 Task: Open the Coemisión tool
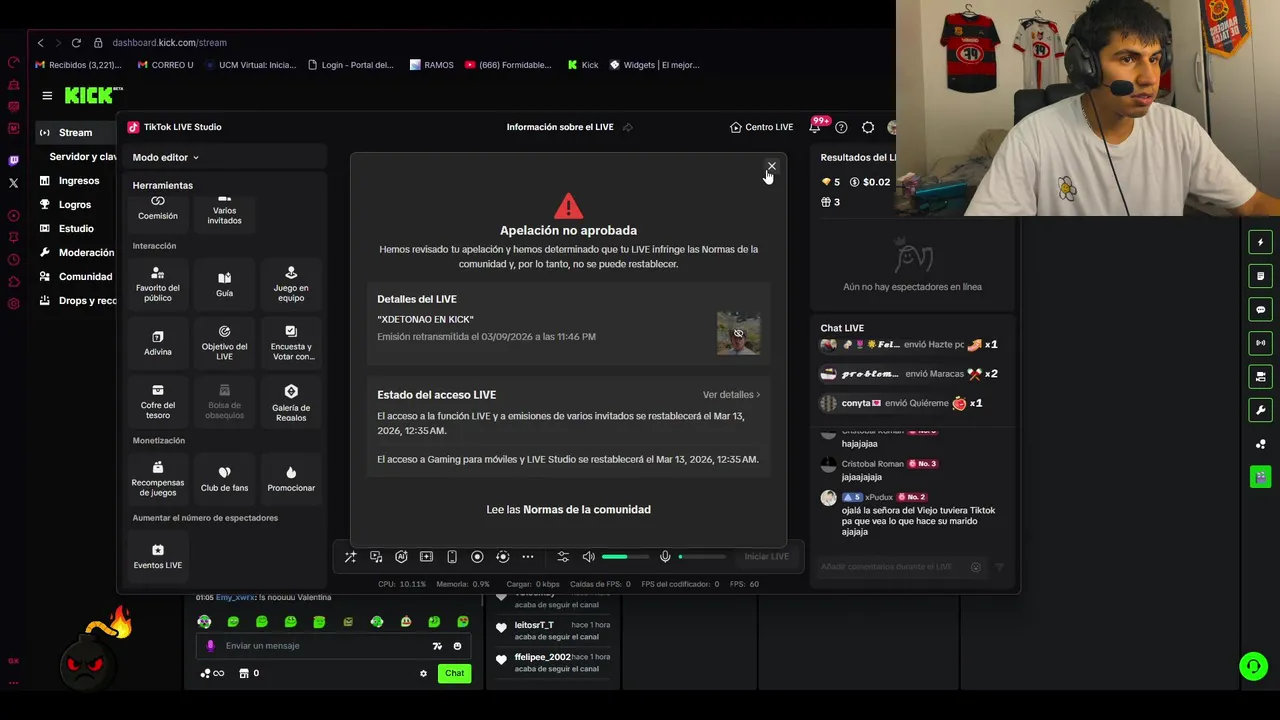pos(158,209)
